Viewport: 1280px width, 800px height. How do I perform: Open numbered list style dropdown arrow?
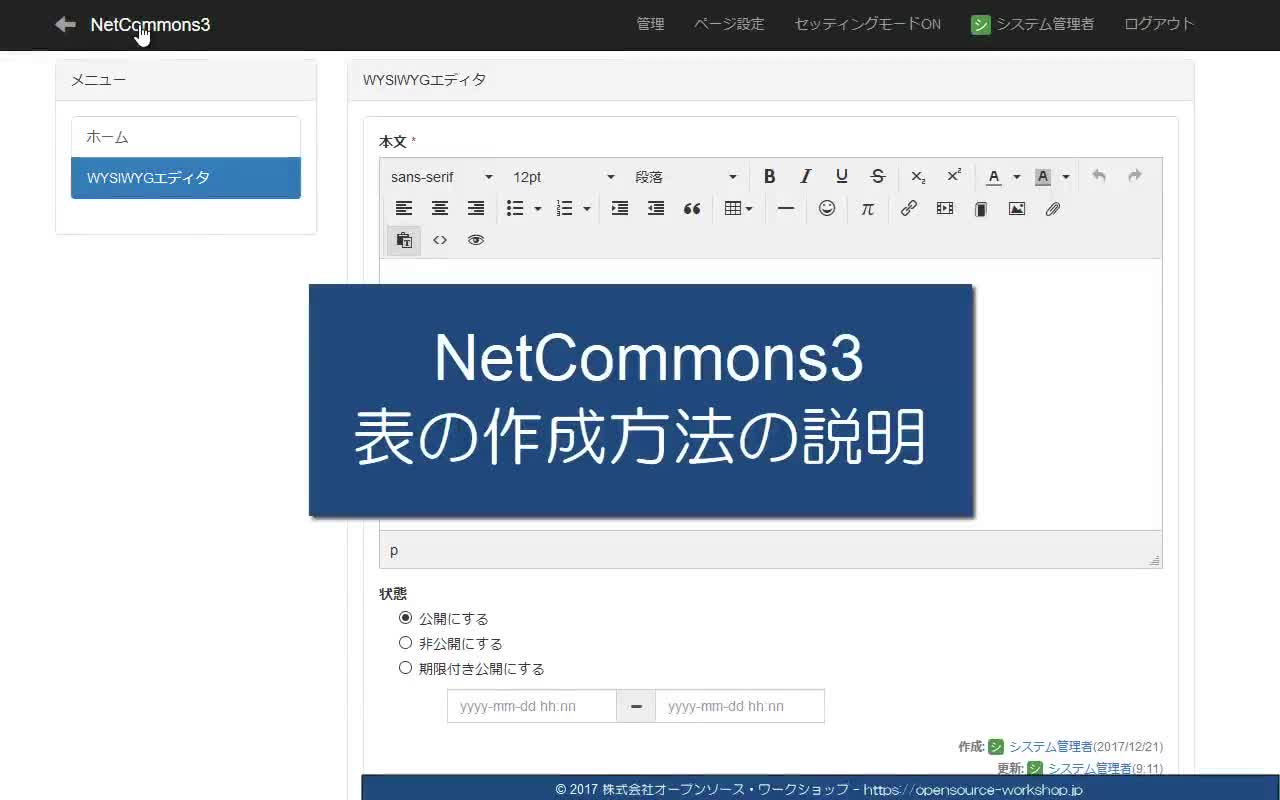coord(586,209)
